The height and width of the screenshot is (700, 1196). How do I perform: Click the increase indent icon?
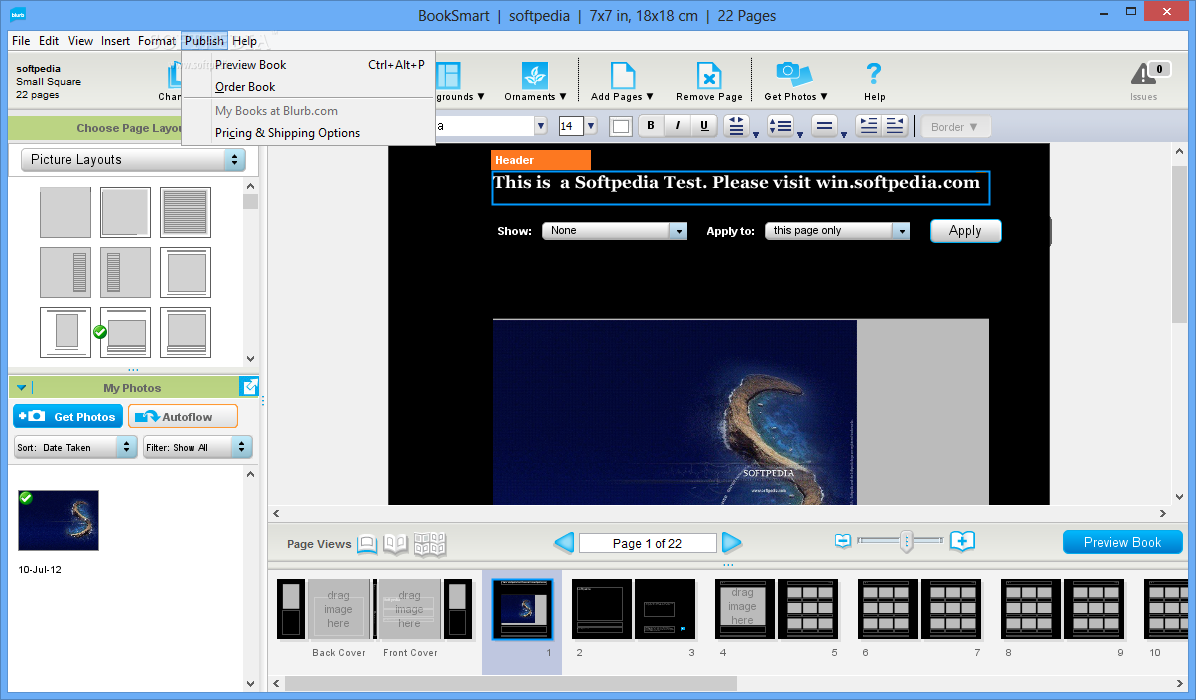pyautogui.click(x=868, y=126)
